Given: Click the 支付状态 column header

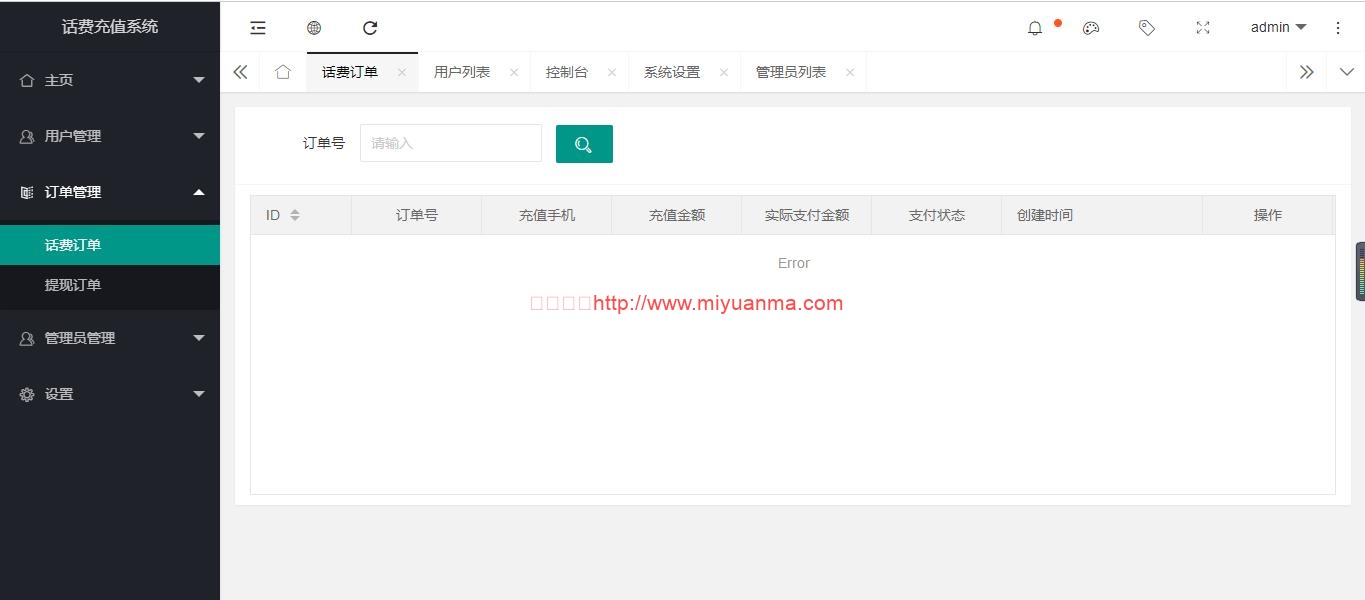Looking at the screenshot, I should pyautogui.click(x=937, y=215).
